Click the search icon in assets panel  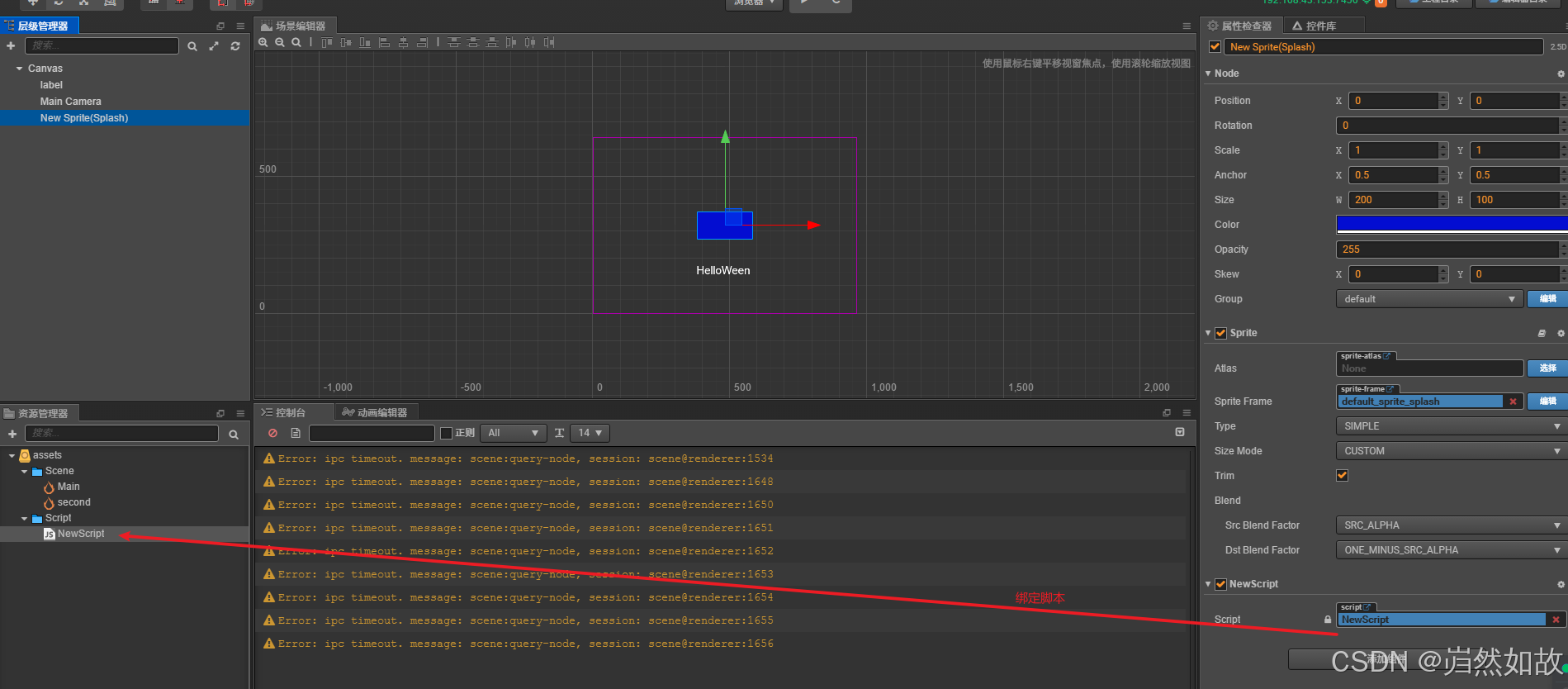[x=234, y=434]
